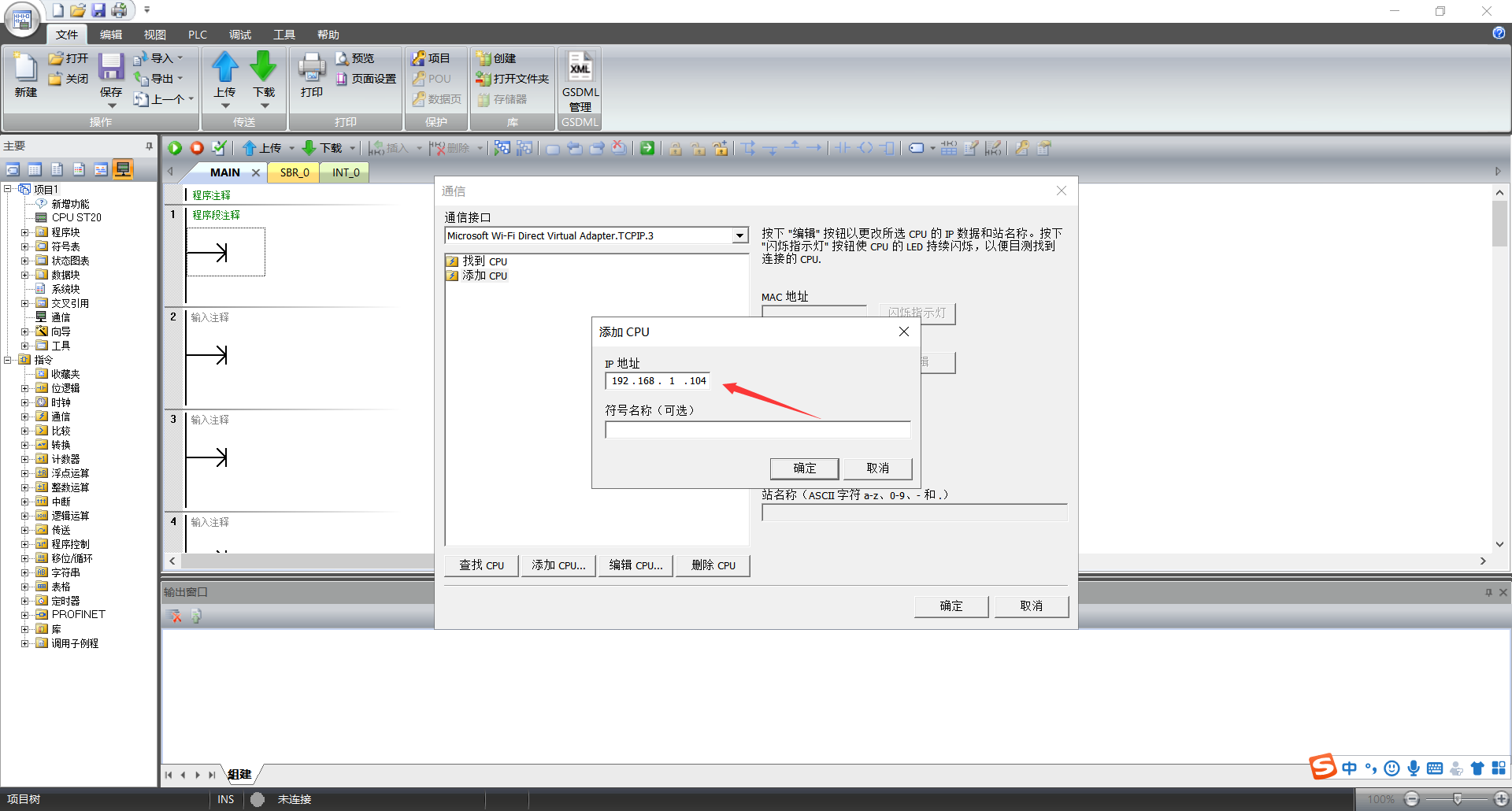Close the MAIN editor tab
Viewport: 1512px width, 811px height.
click(256, 172)
